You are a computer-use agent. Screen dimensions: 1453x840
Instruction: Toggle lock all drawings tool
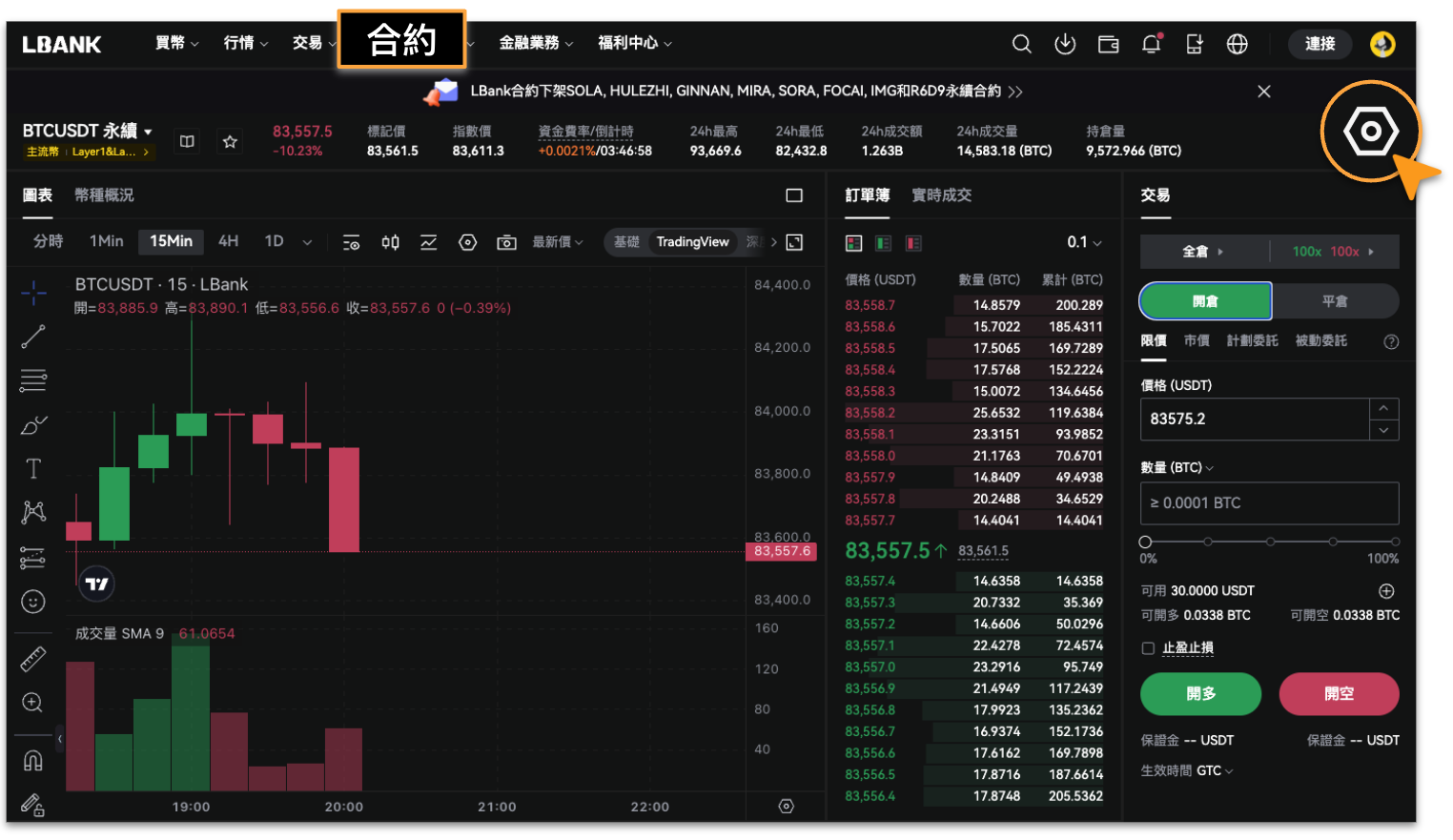[33, 806]
